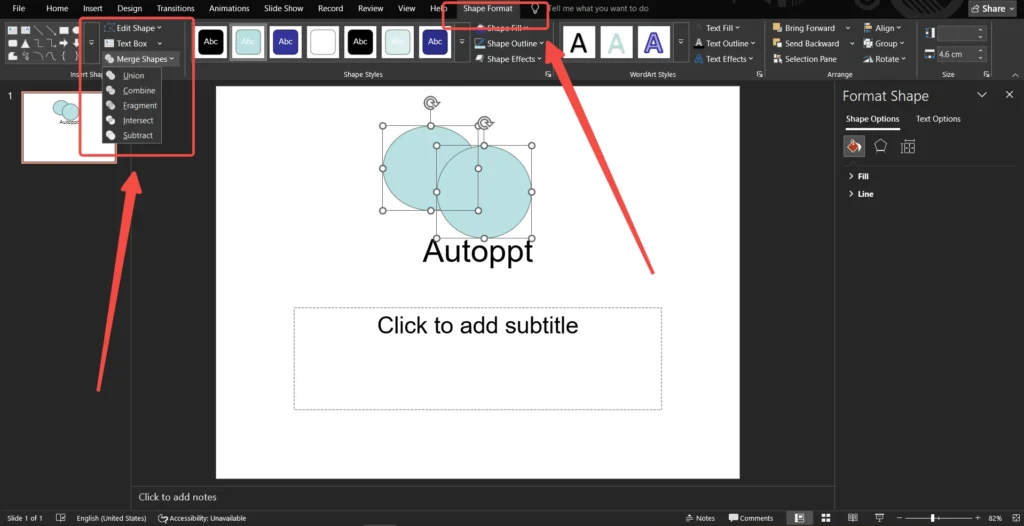This screenshot has height=526, width=1024.
Task: Switch to the Animations tab
Action: [x=229, y=8]
